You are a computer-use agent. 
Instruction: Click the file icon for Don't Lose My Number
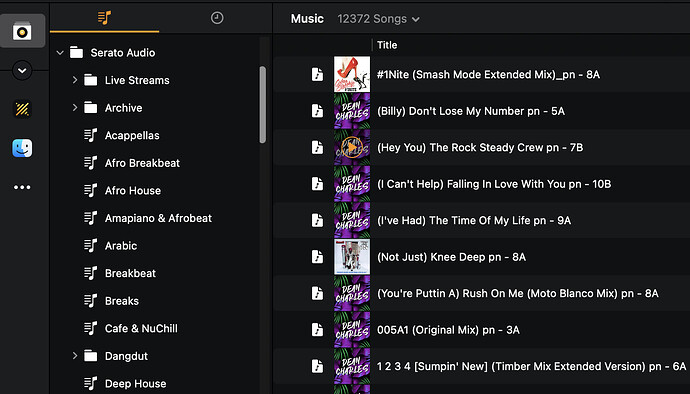(x=317, y=110)
